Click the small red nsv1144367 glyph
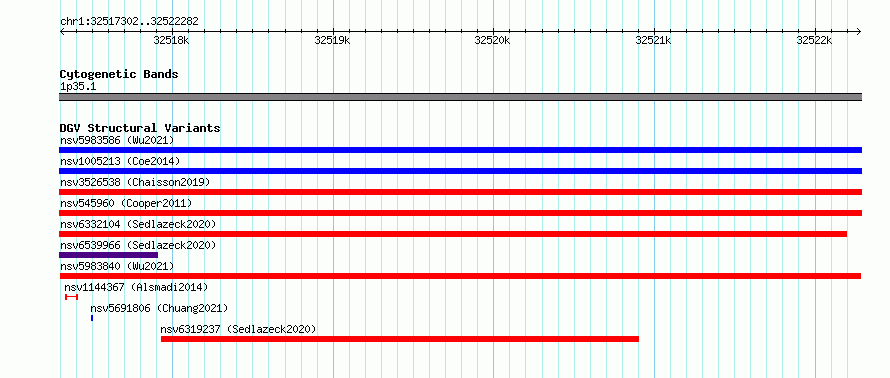The image size is (890, 378). pyautogui.click(x=72, y=297)
